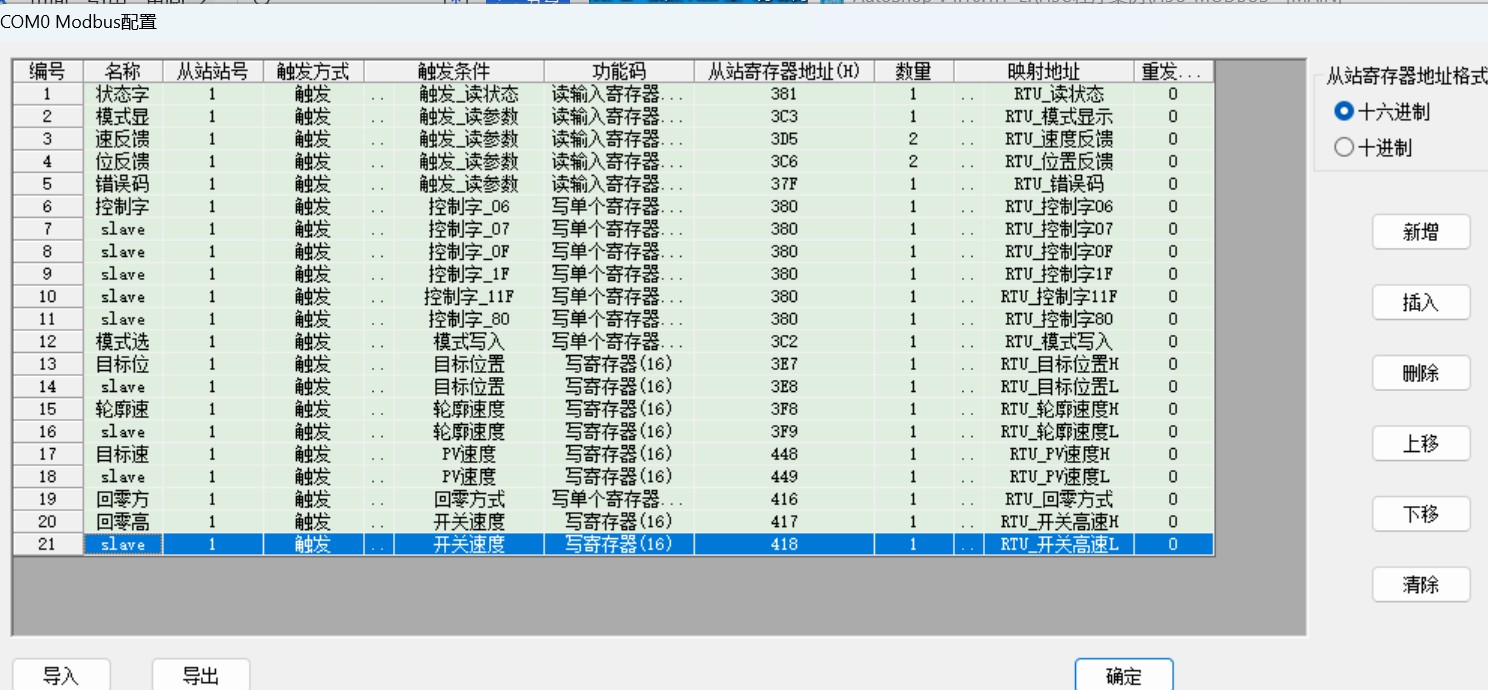
Task: Open trigger condition browse button in row 13
Action: (378, 364)
